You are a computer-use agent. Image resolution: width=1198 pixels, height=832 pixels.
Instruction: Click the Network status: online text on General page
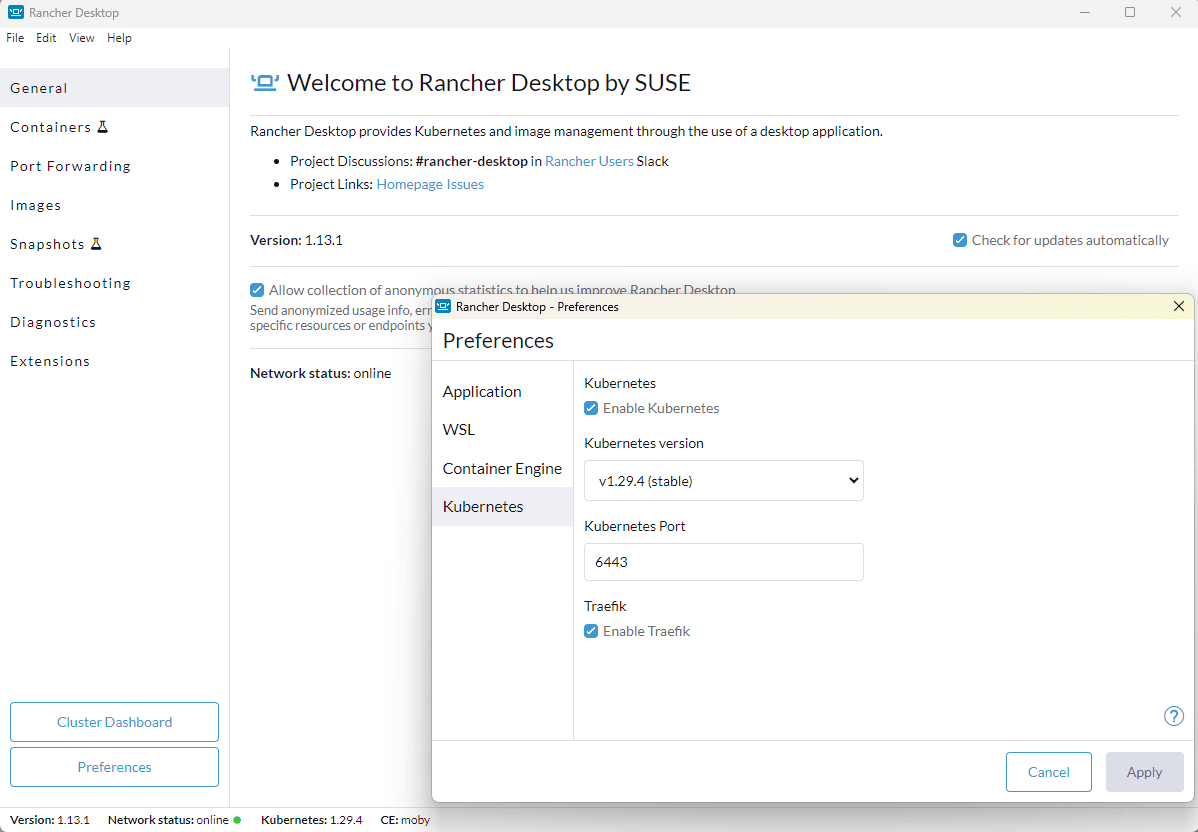[x=321, y=373]
